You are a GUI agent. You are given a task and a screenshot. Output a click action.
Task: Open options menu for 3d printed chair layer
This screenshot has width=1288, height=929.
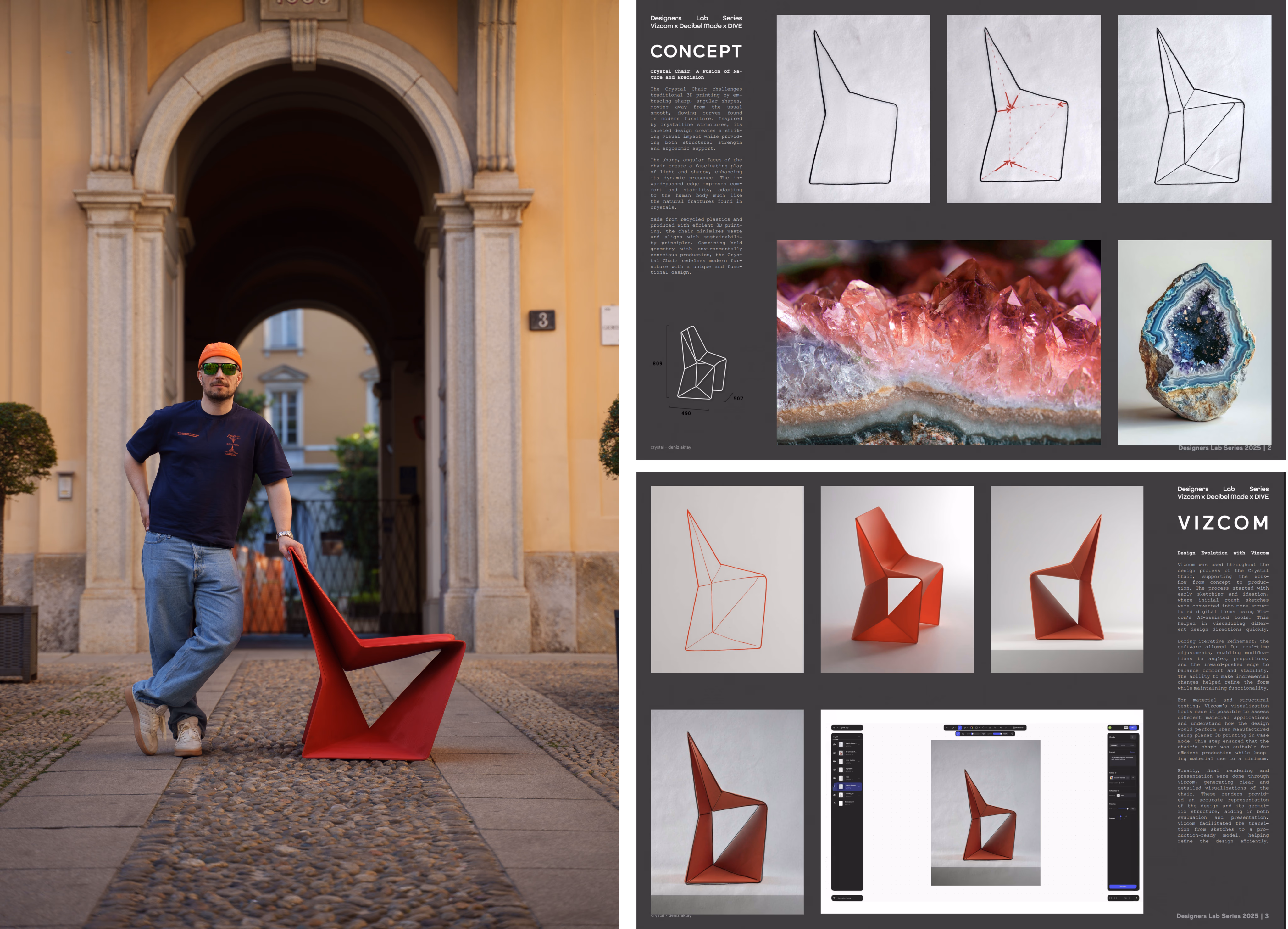click(859, 753)
